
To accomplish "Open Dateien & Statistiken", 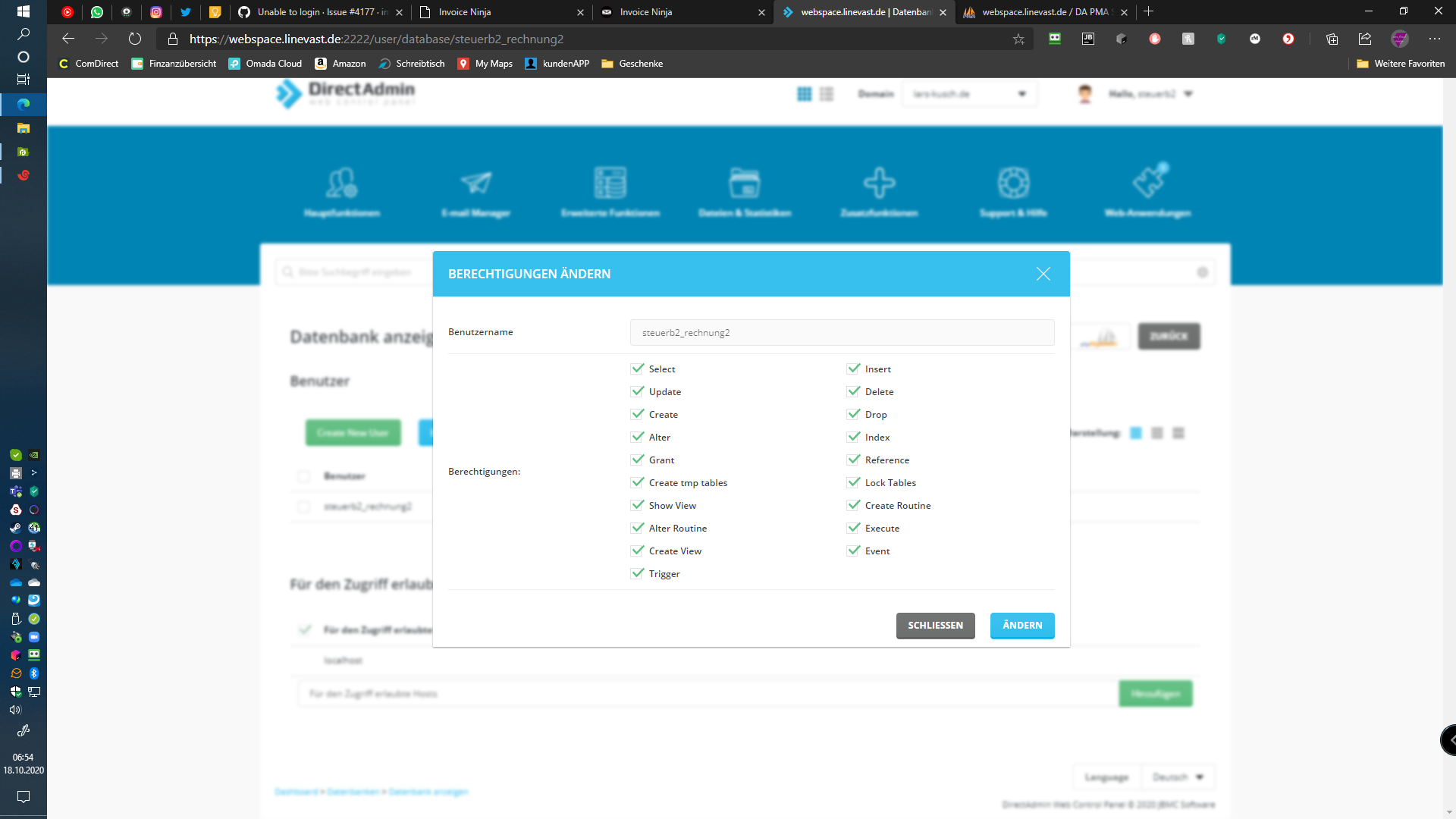I will coord(745,192).
